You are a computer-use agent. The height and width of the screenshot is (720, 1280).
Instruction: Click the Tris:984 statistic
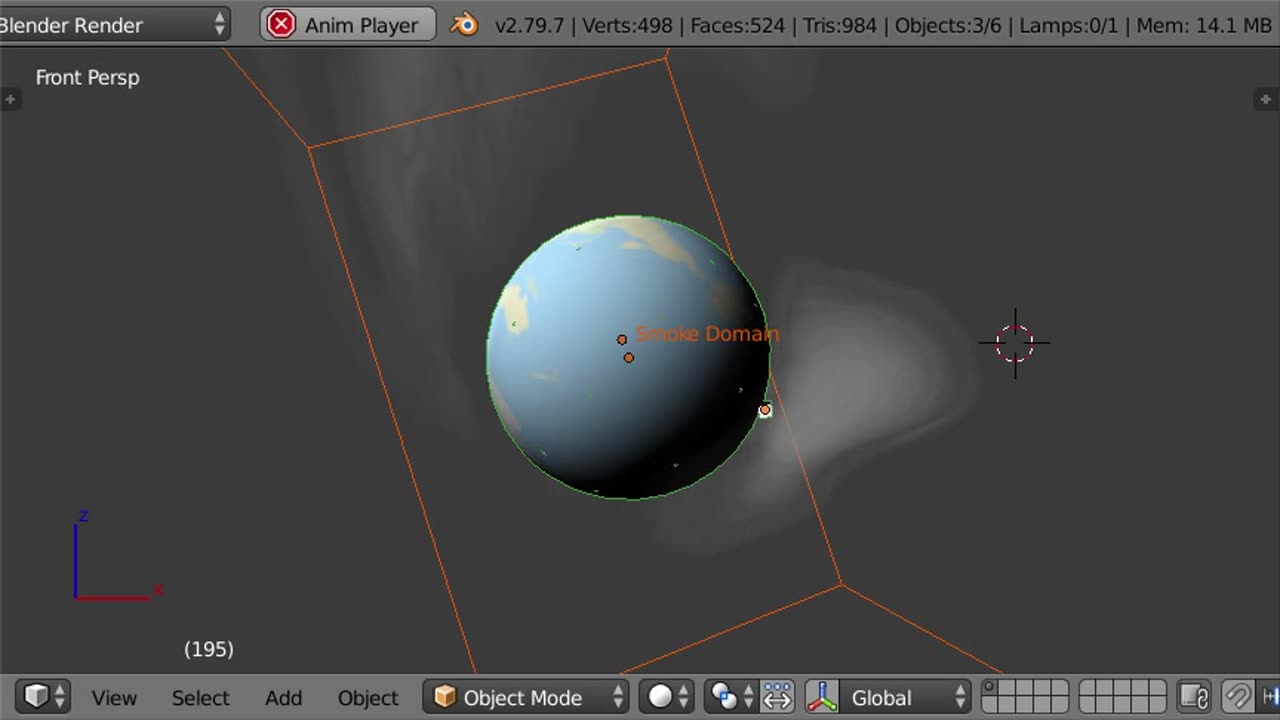coord(840,25)
